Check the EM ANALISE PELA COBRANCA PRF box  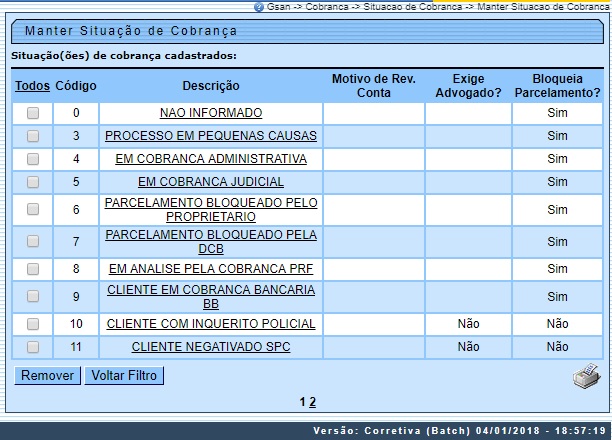33,269
